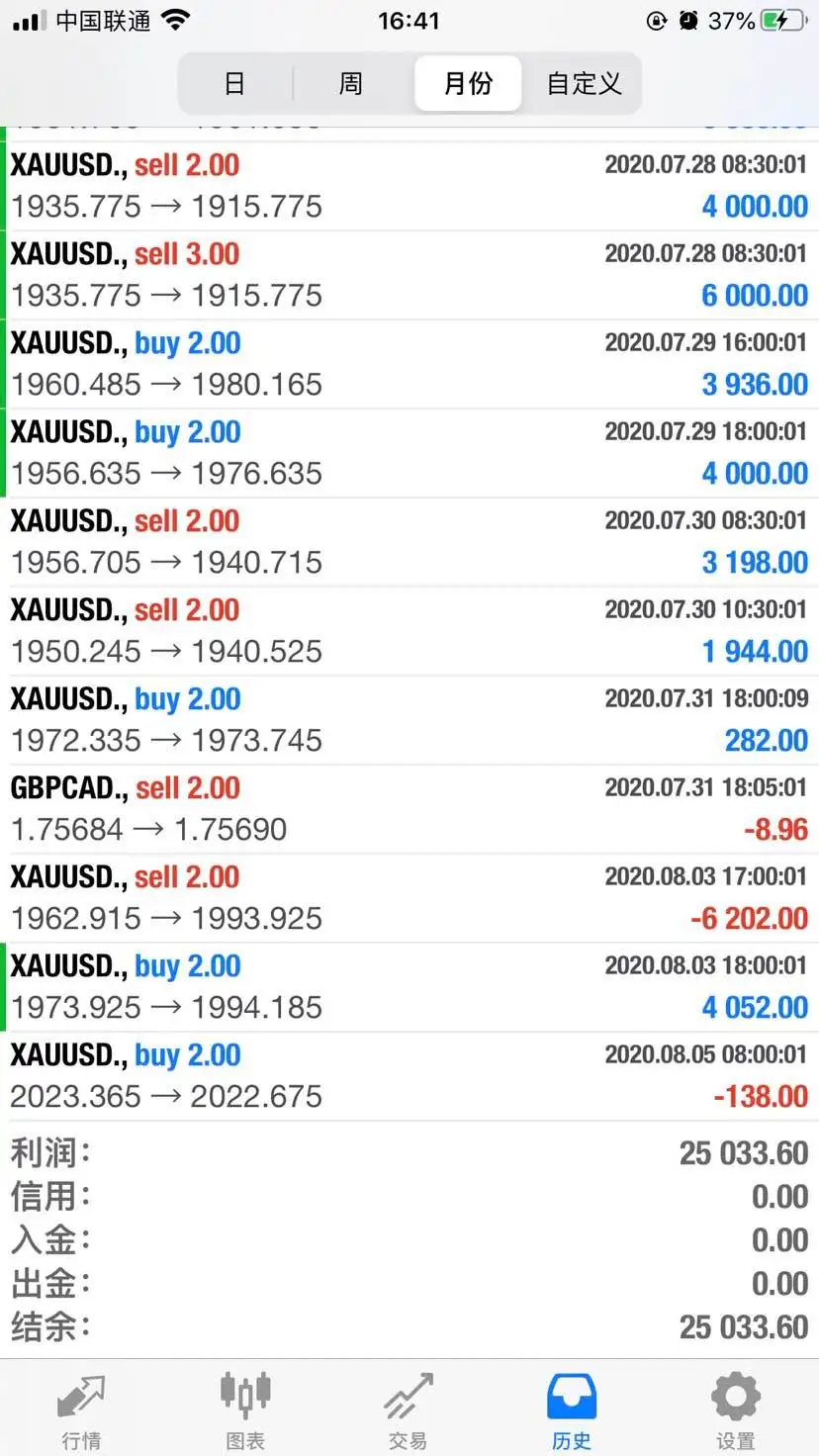
Task: Tap the 结余 balance summary row
Action: click(x=409, y=1327)
